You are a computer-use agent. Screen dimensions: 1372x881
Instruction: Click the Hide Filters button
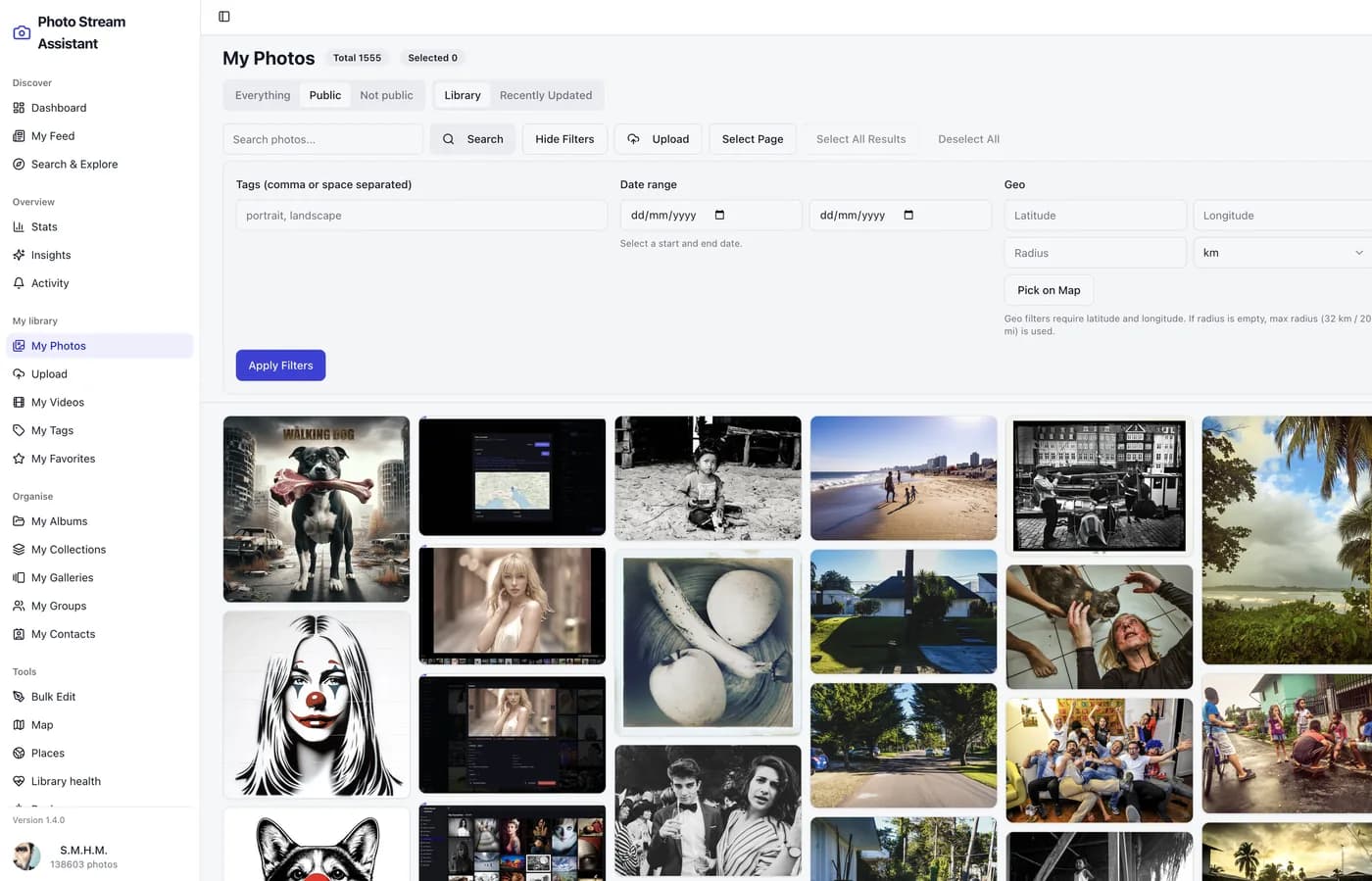[x=564, y=139]
